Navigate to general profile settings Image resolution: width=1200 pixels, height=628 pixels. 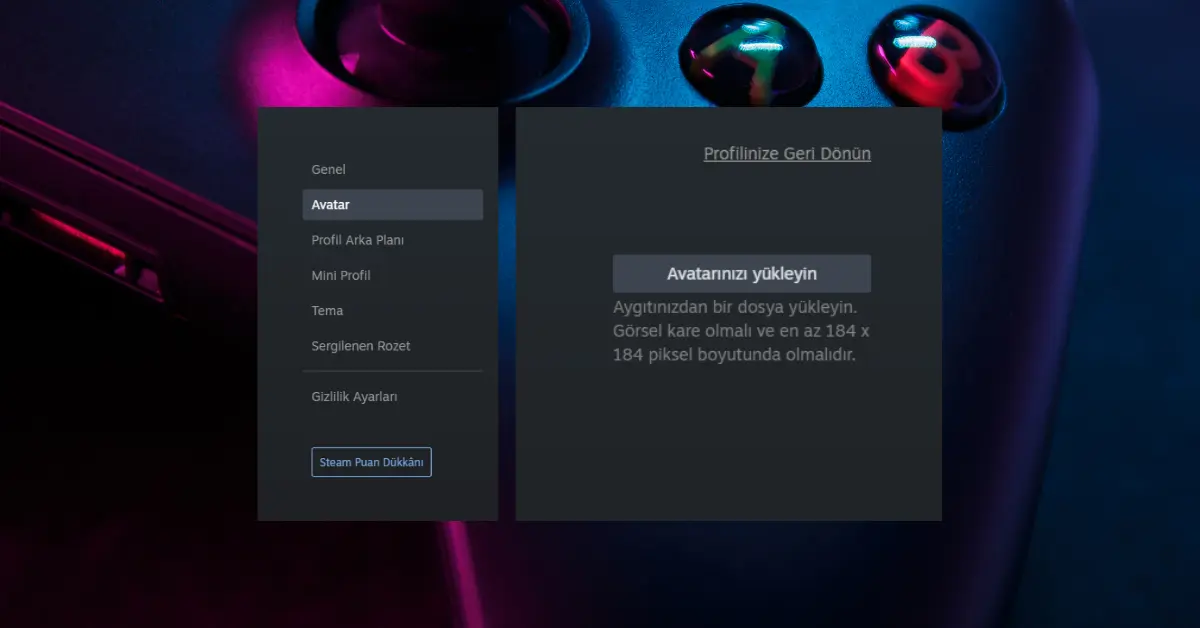point(328,169)
